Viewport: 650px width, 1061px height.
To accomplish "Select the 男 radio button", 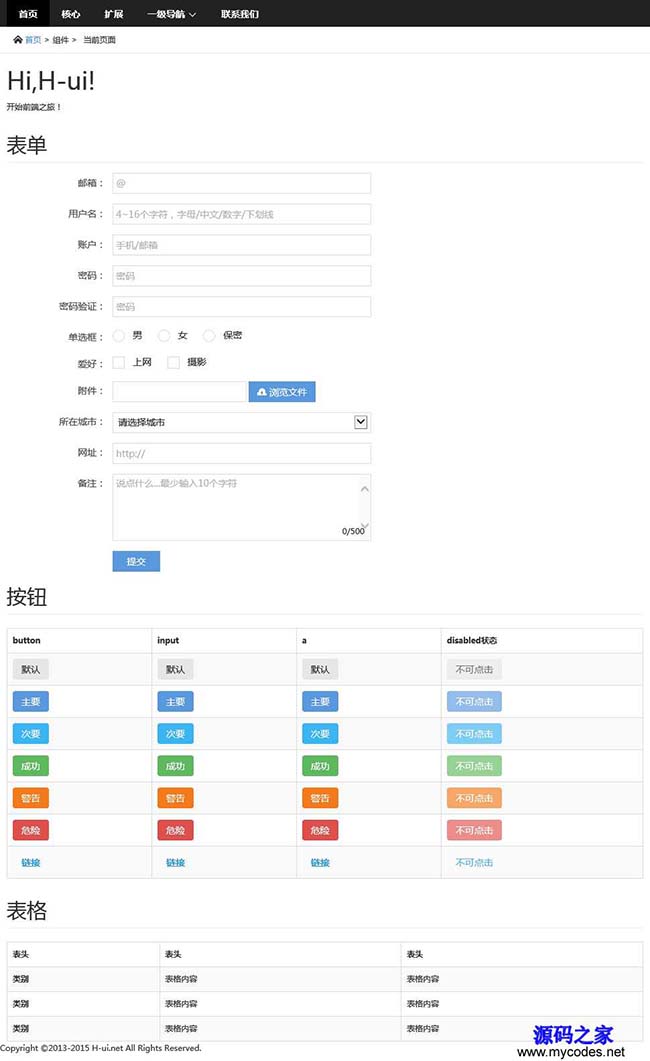I will pyautogui.click(x=118, y=336).
